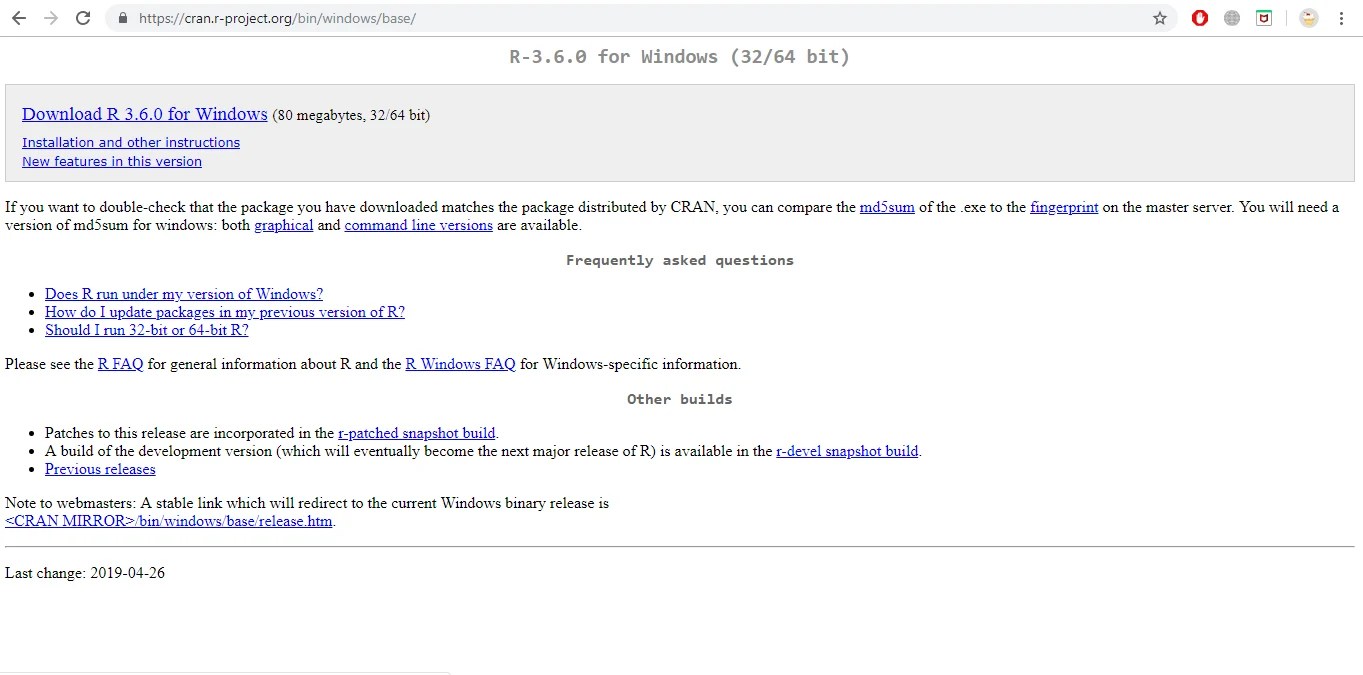Open the graphical md5sum version link
Viewport: 1363px width, 675px height.
(x=284, y=225)
